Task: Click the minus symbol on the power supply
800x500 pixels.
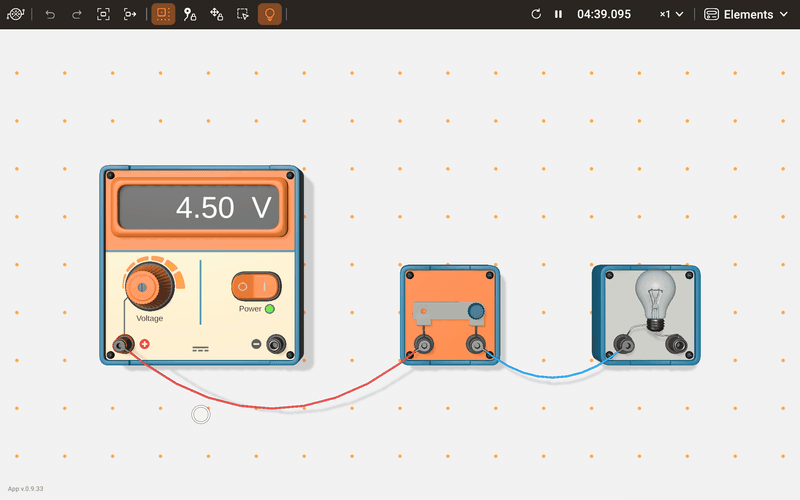Action: (256, 344)
